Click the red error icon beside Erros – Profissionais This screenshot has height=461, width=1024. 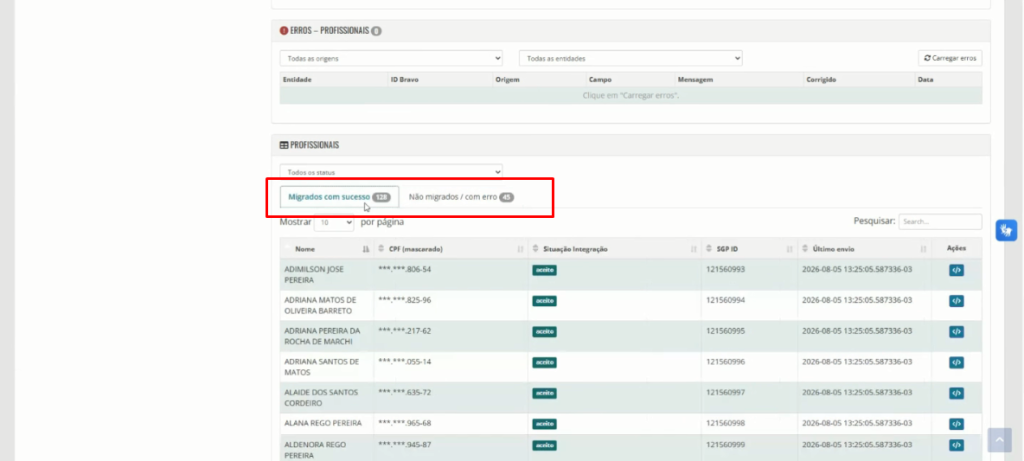[283, 31]
